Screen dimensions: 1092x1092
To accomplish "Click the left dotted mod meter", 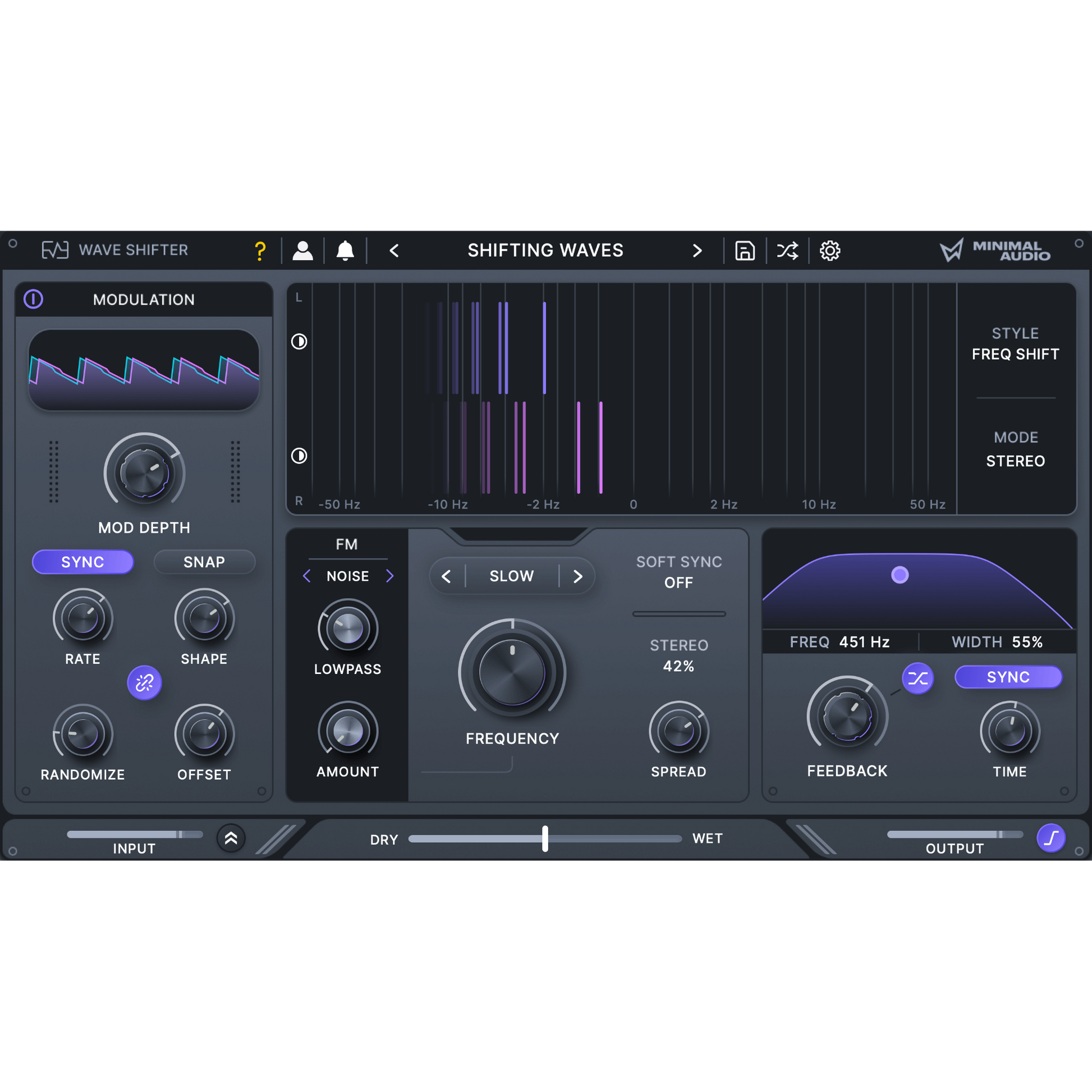I will (54, 471).
